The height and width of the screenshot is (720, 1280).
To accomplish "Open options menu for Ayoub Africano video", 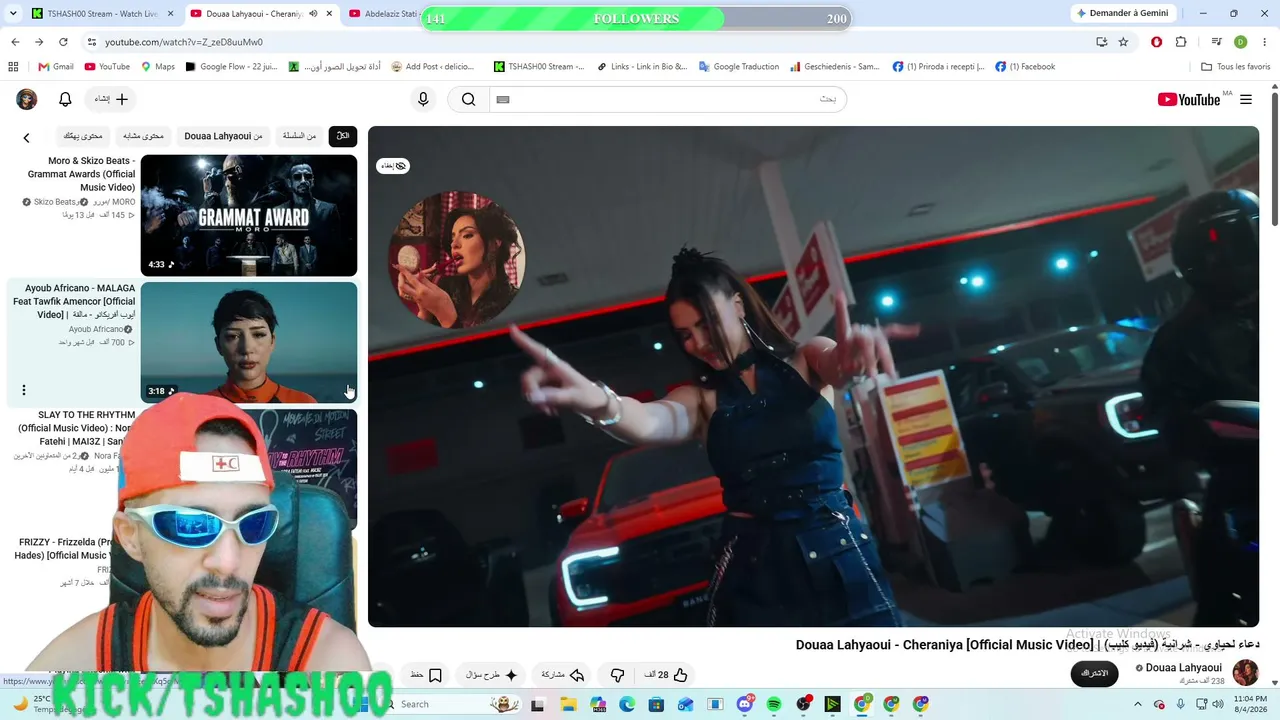I will pyautogui.click(x=24, y=390).
